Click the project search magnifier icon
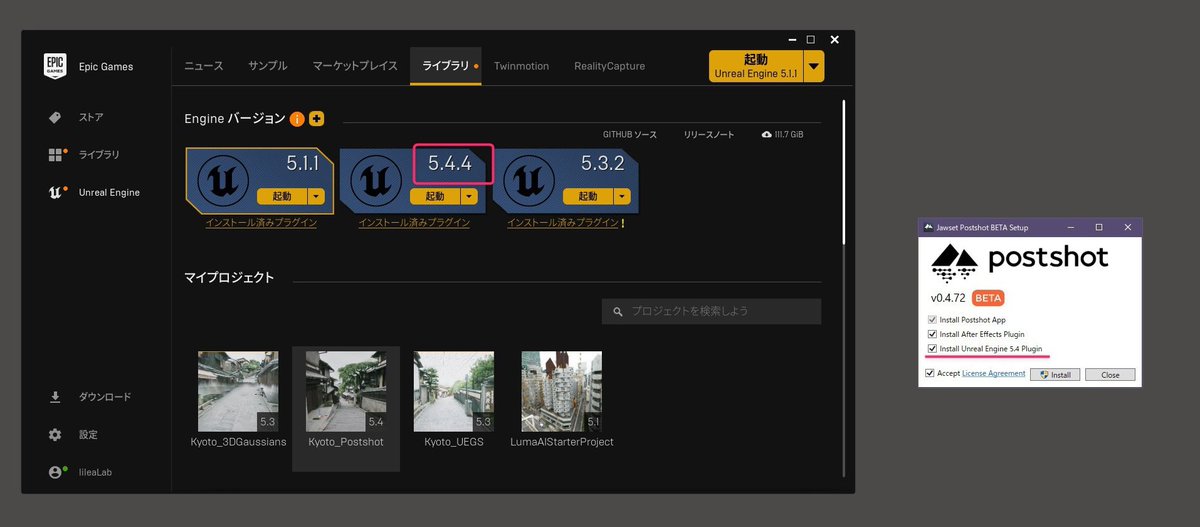The width and height of the screenshot is (1200, 527). click(619, 312)
